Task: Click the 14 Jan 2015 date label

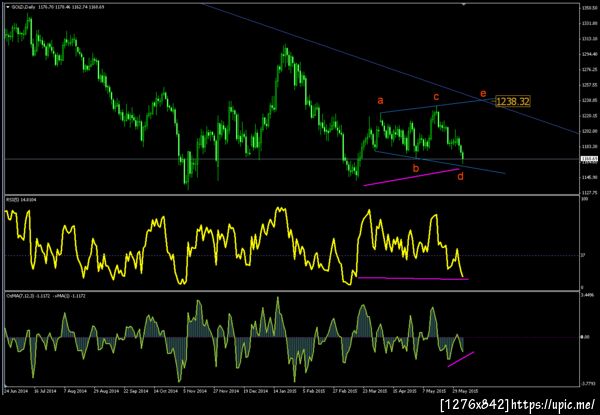Action: coord(284,392)
